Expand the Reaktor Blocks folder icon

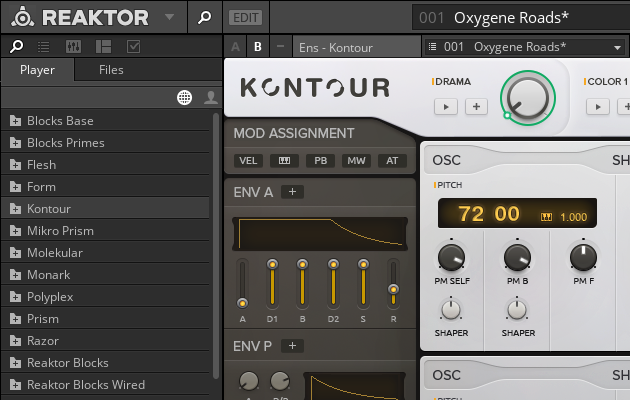tap(15, 363)
